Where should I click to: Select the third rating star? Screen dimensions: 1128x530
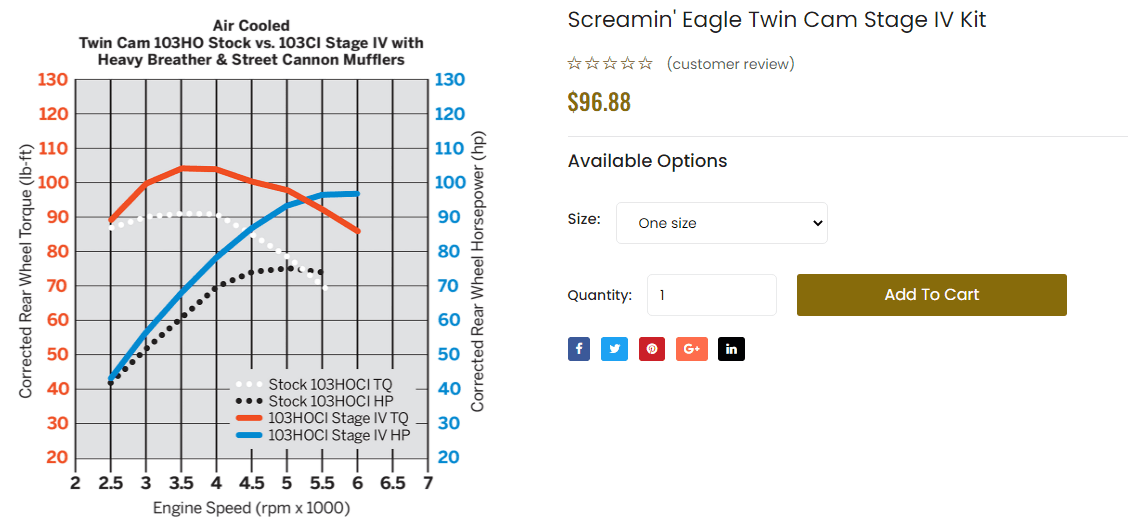(x=610, y=64)
